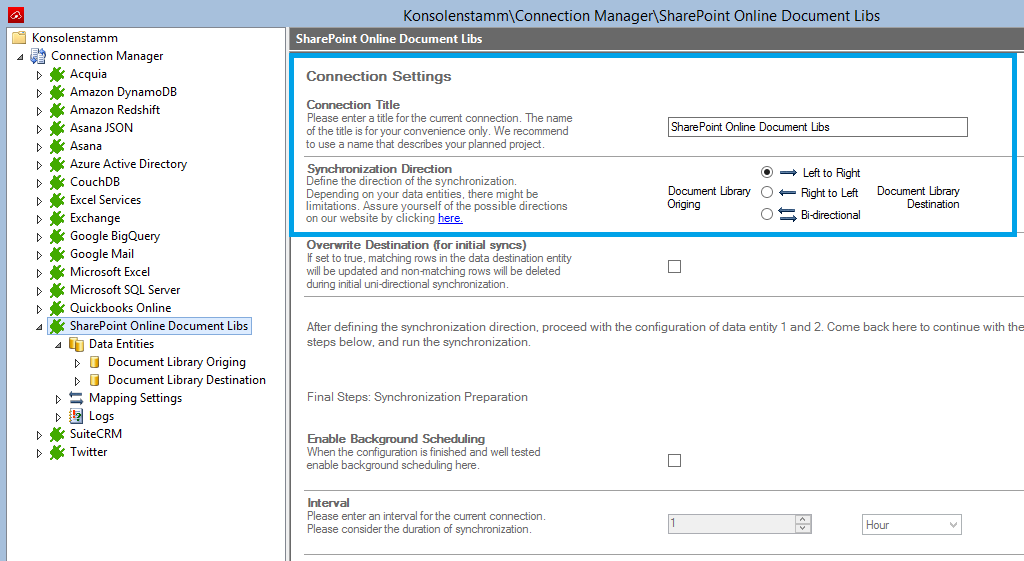
Task: Enable the Background Scheduling checkbox
Action: [x=674, y=461]
